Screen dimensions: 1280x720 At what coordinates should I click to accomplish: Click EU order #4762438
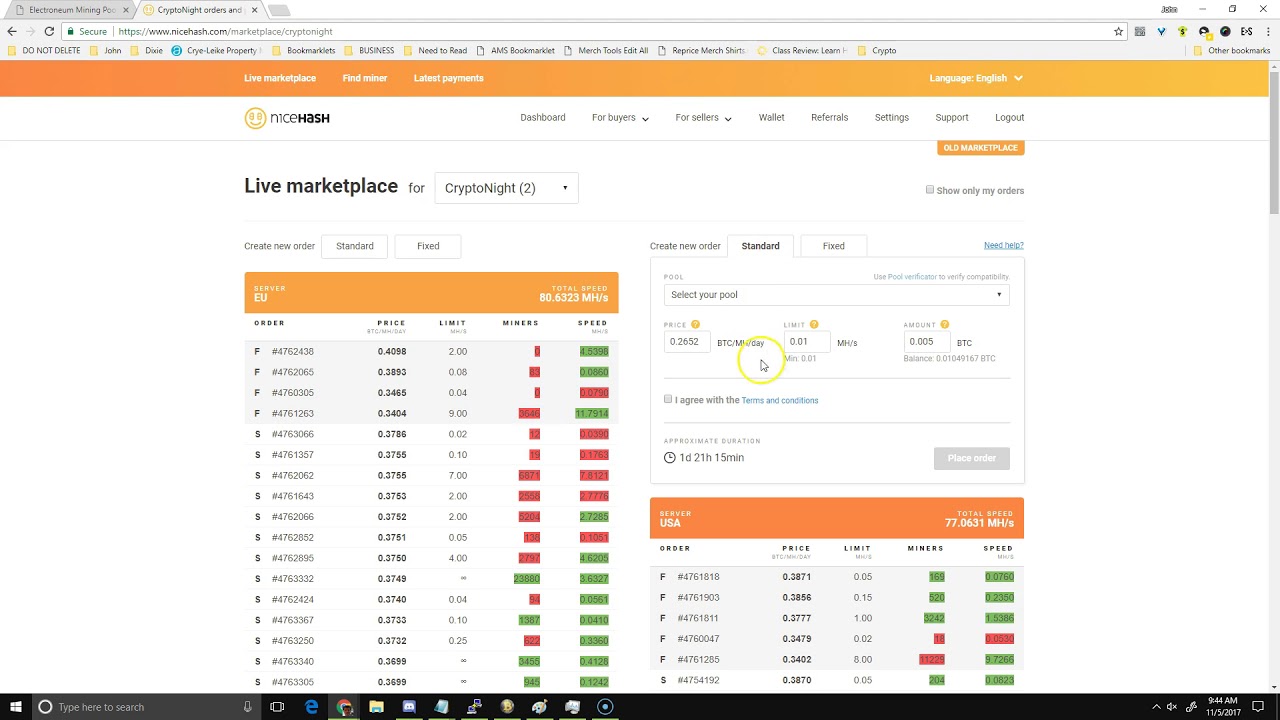pos(431,352)
